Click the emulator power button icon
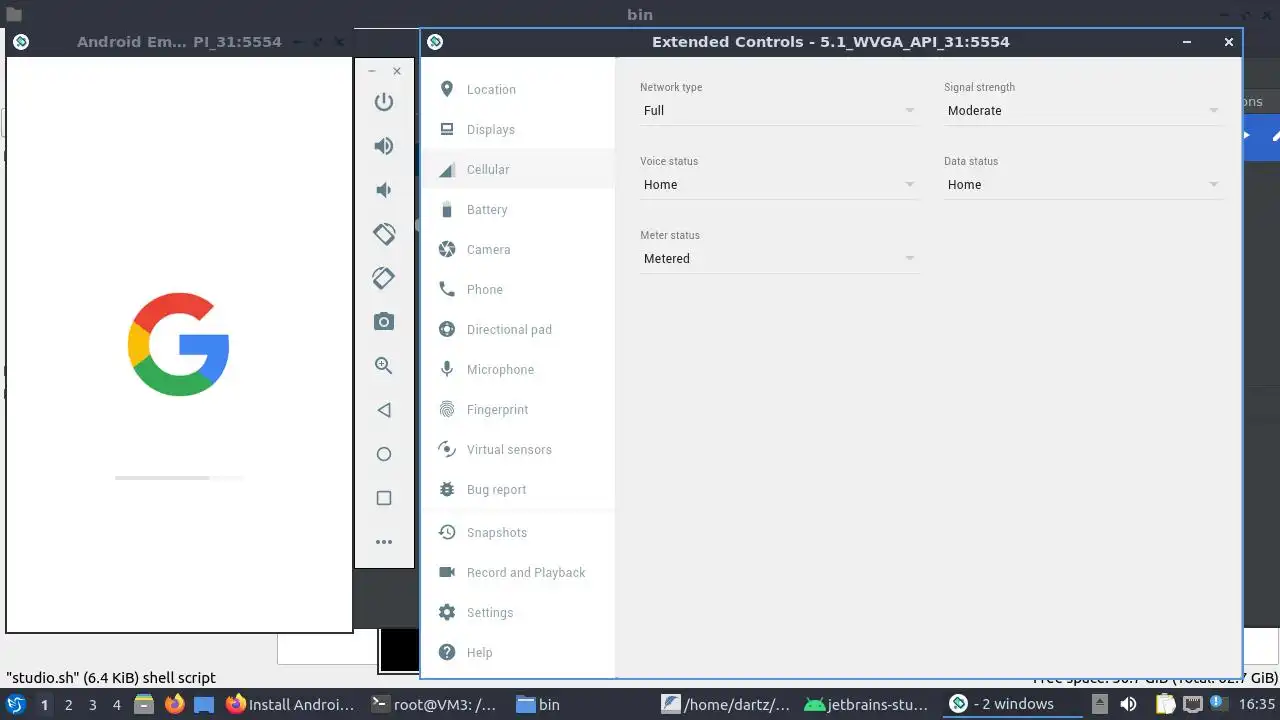The image size is (1280, 720). pos(384,102)
